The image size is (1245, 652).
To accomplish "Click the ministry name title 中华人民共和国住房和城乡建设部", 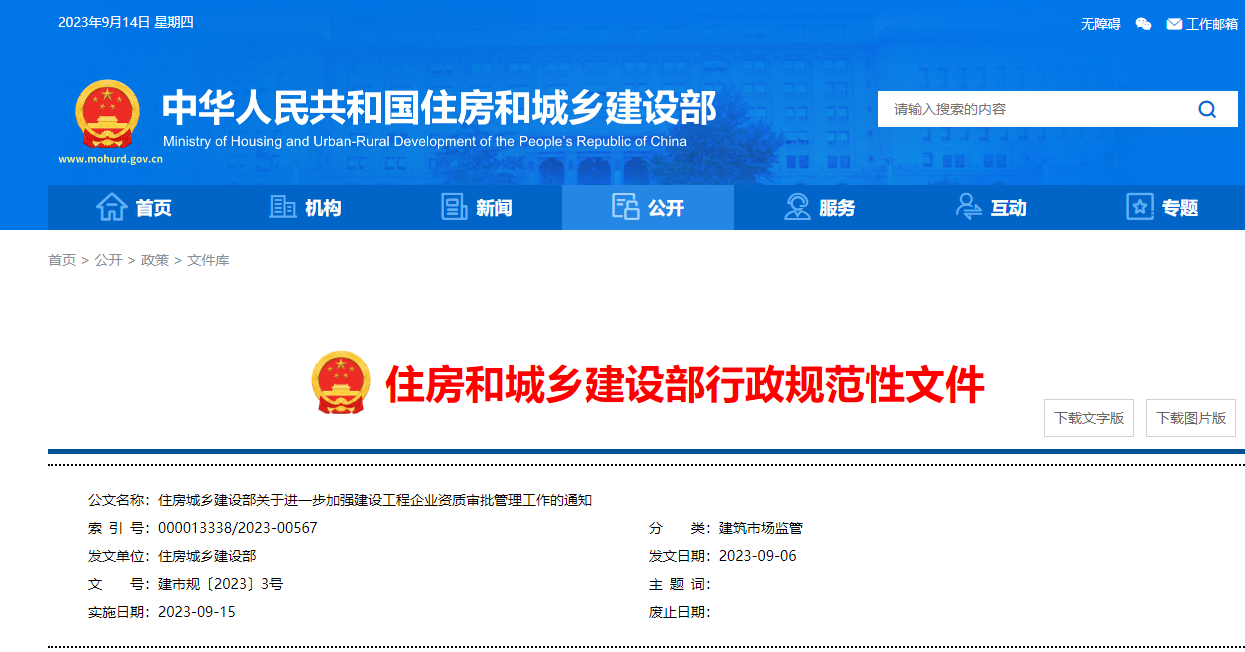I will (x=440, y=107).
